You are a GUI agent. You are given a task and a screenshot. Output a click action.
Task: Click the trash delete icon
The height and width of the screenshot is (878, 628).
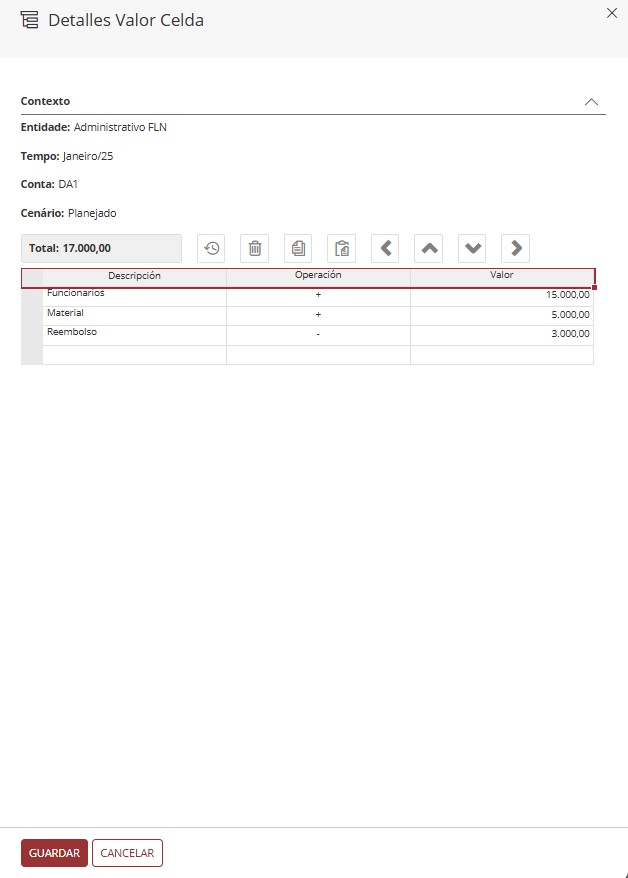point(255,248)
